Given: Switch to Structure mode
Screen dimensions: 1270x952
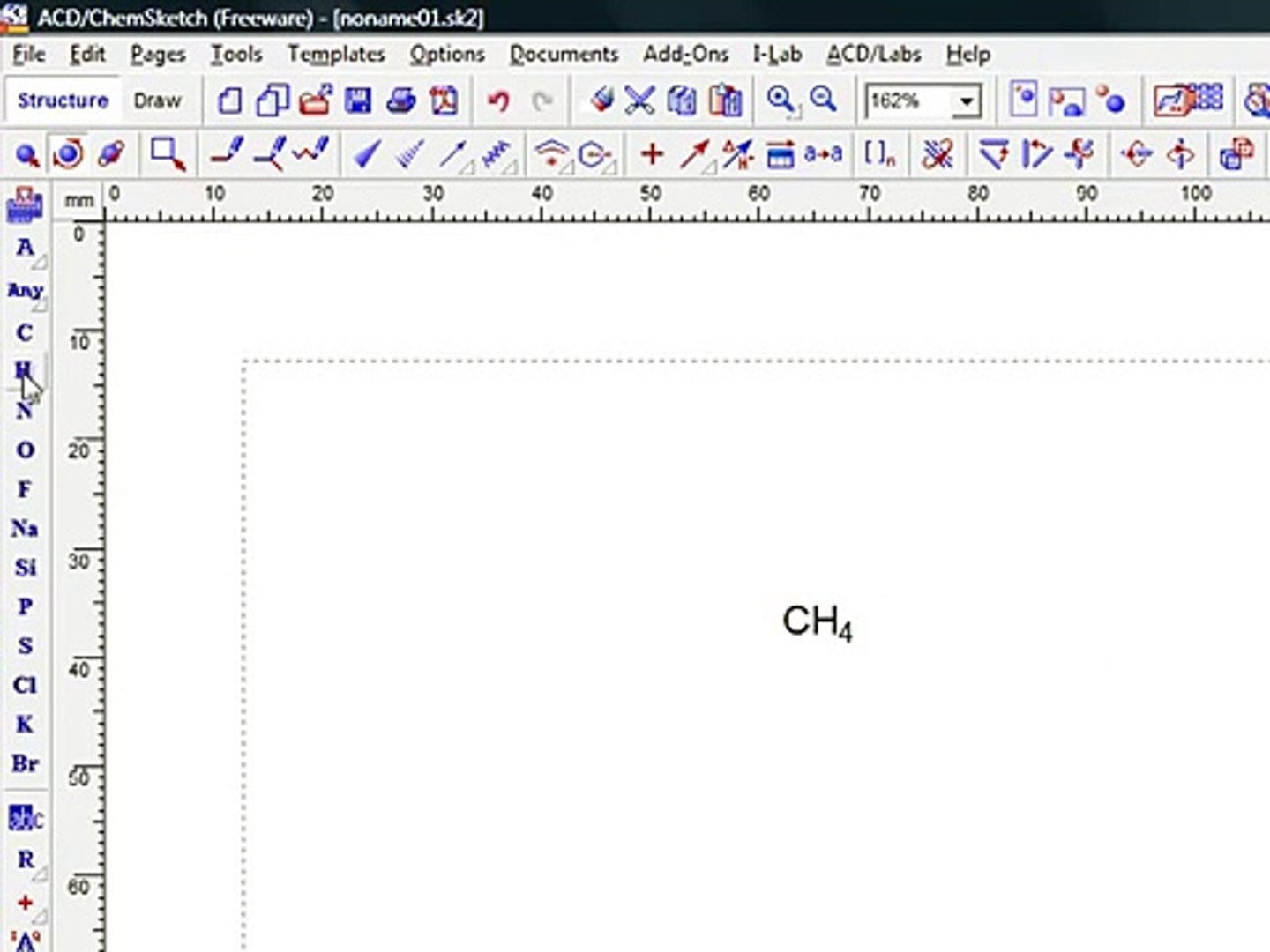Looking at the screenshot, I should 63,100.
